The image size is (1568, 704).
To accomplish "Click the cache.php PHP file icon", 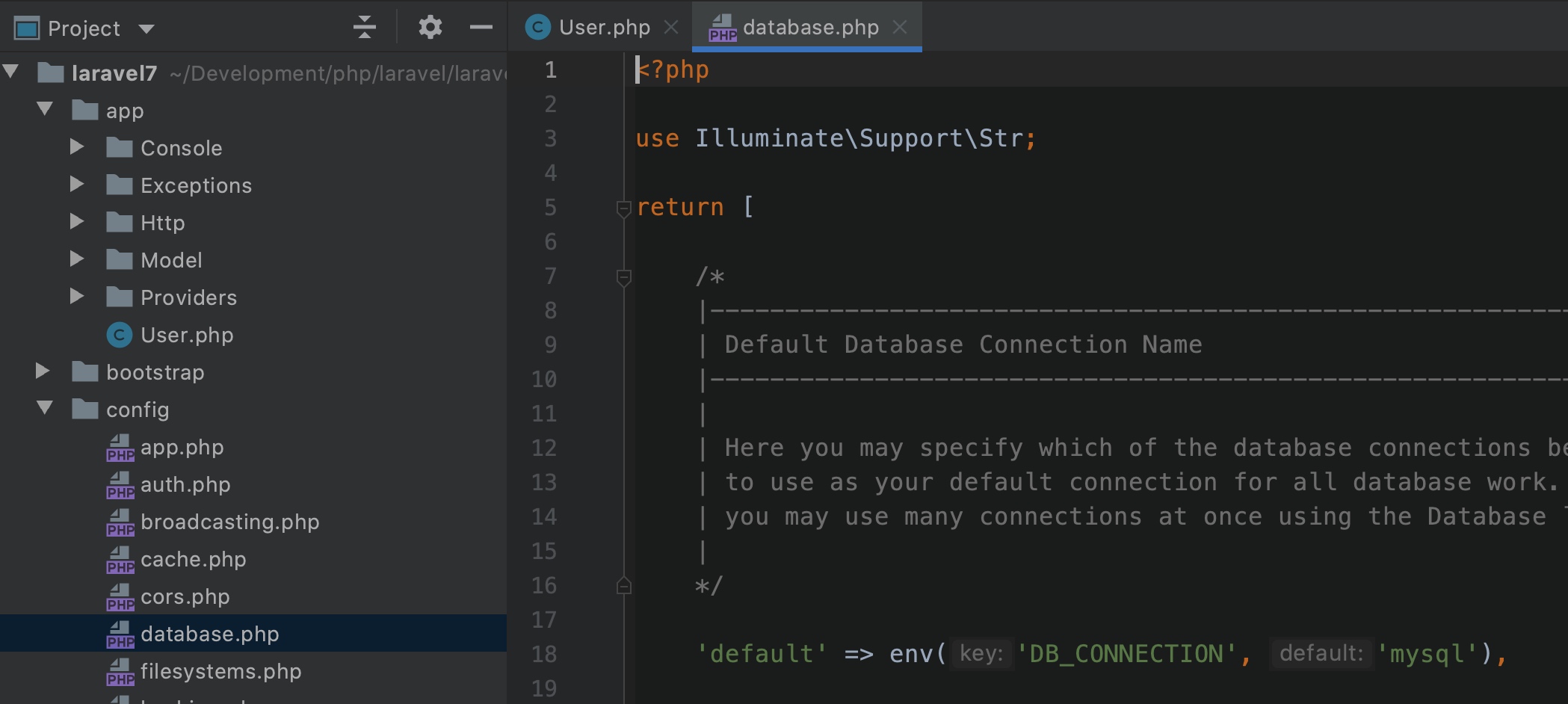I will pyautogui.click(x=120, y=559).
